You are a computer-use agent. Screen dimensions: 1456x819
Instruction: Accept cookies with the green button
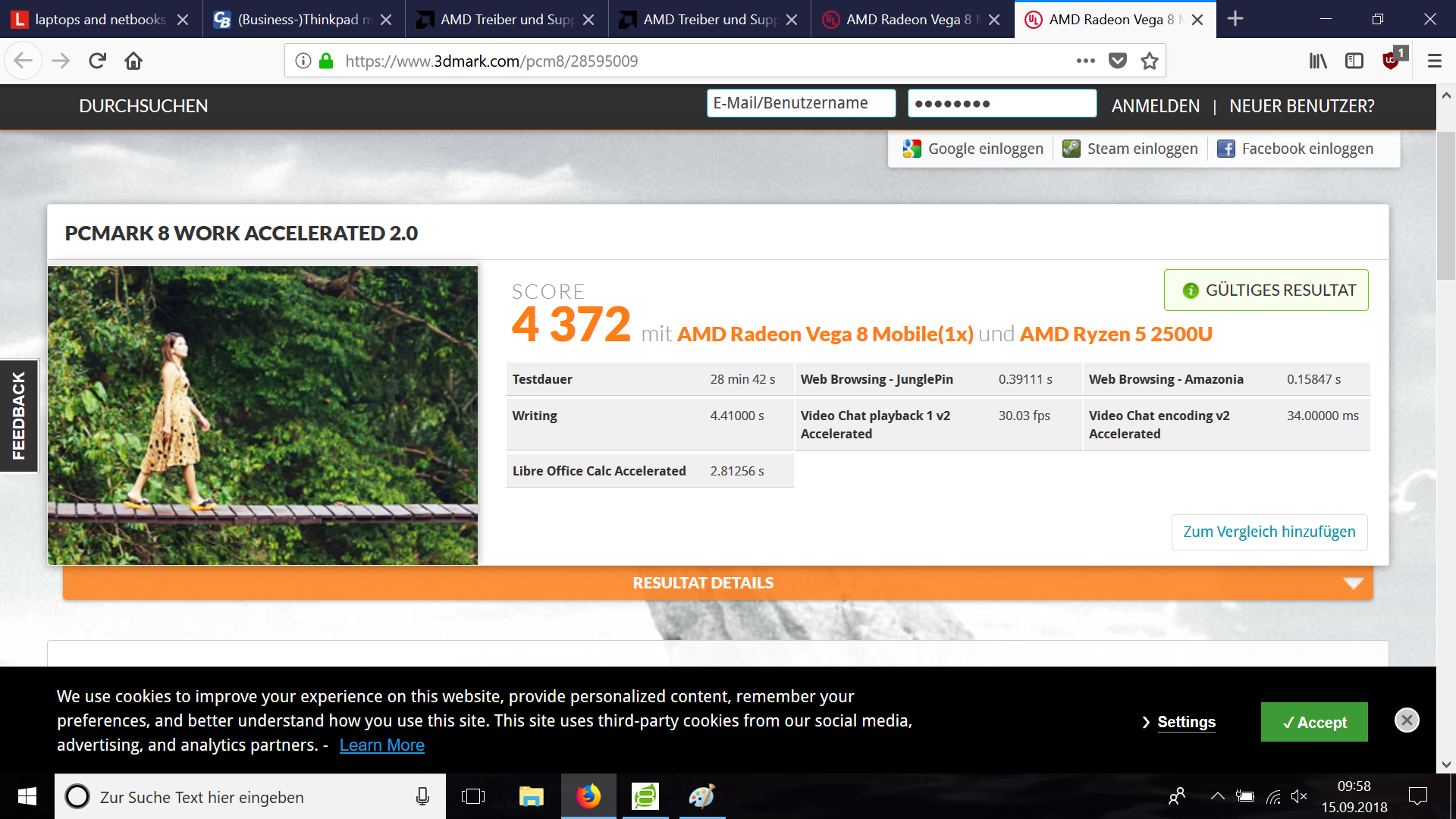click(1313, 722)
